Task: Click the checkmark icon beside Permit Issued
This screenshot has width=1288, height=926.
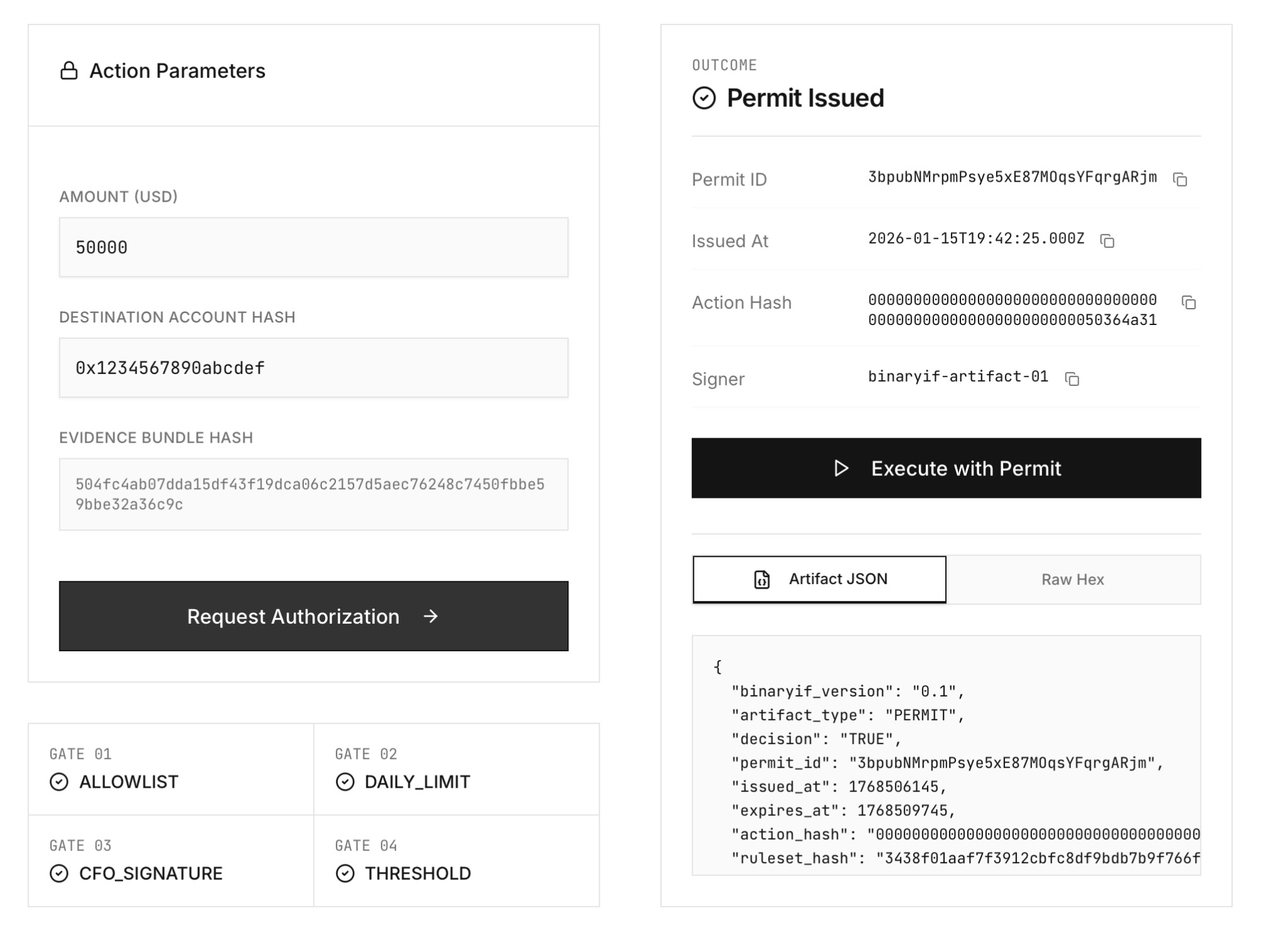Action: pos(704,98)
